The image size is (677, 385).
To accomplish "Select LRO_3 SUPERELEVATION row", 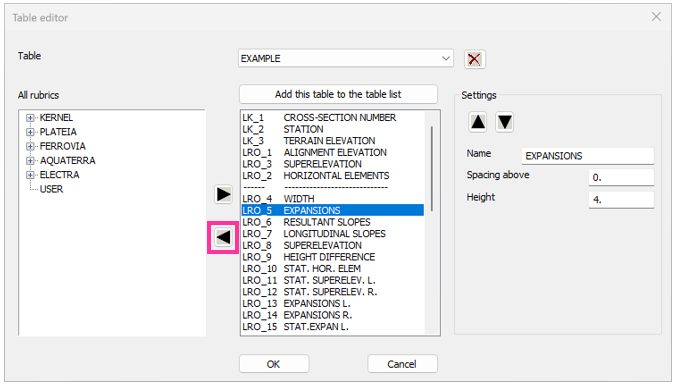I will click(x=332, y=164).
